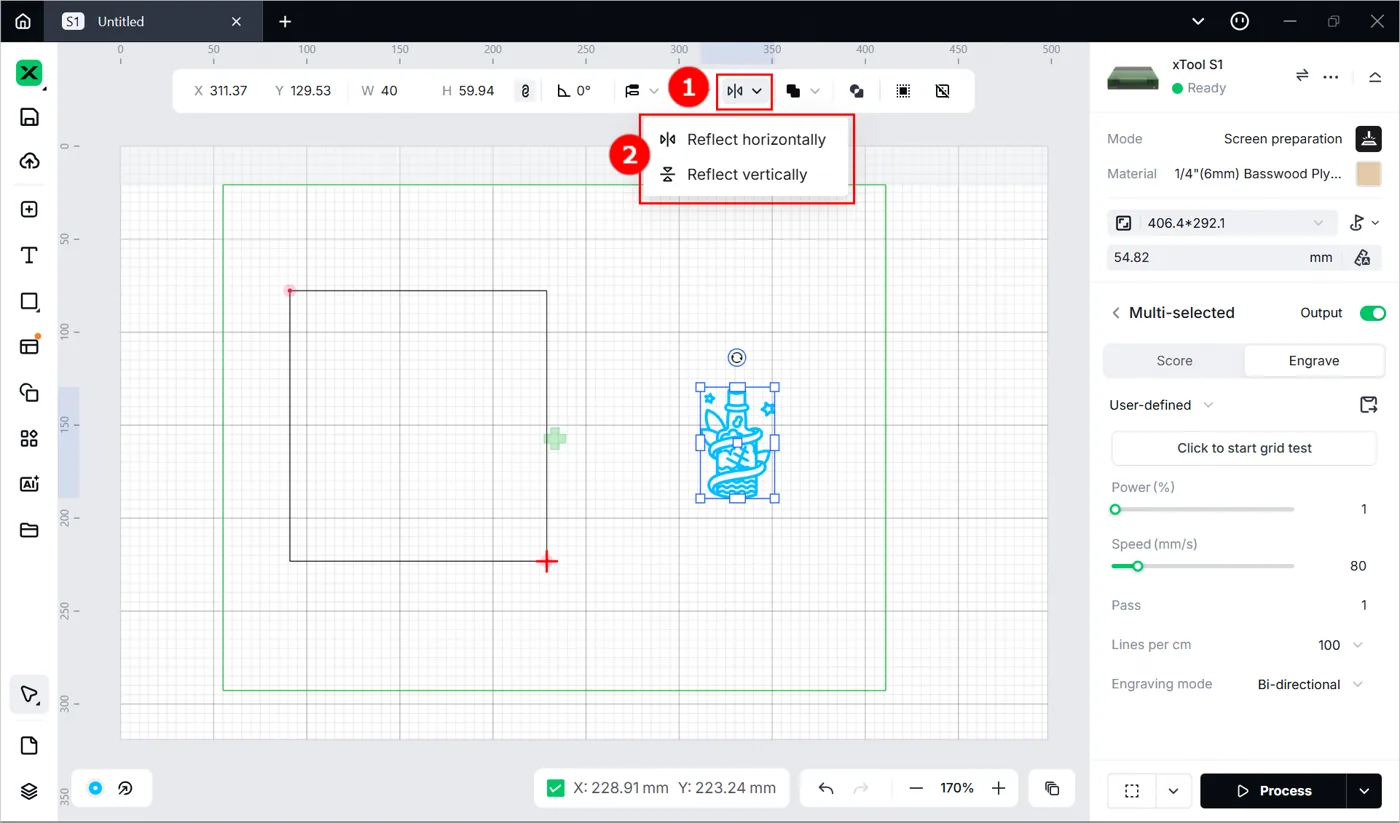Select the Text tool
Image resolution: width=1400 pixels, height=823 pixels.
click(29, 256)
